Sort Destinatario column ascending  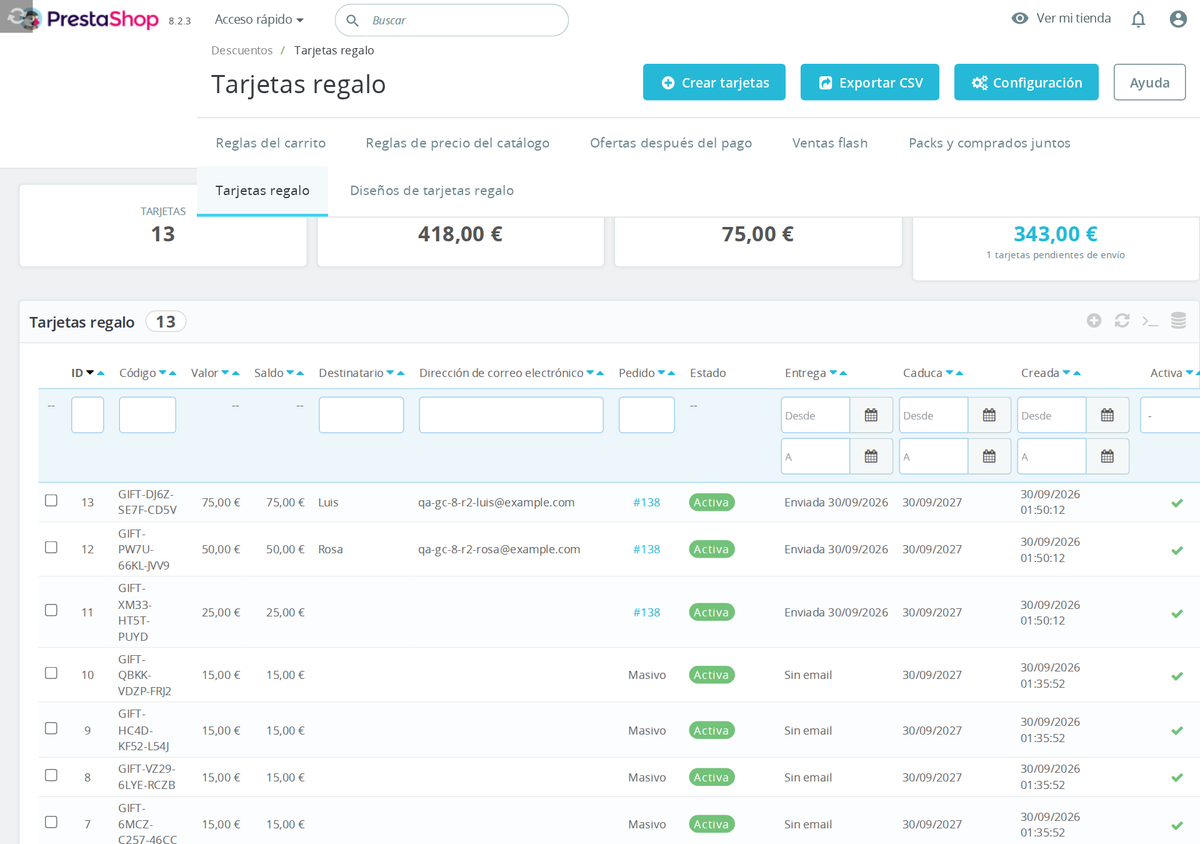[x=401, y=373]
